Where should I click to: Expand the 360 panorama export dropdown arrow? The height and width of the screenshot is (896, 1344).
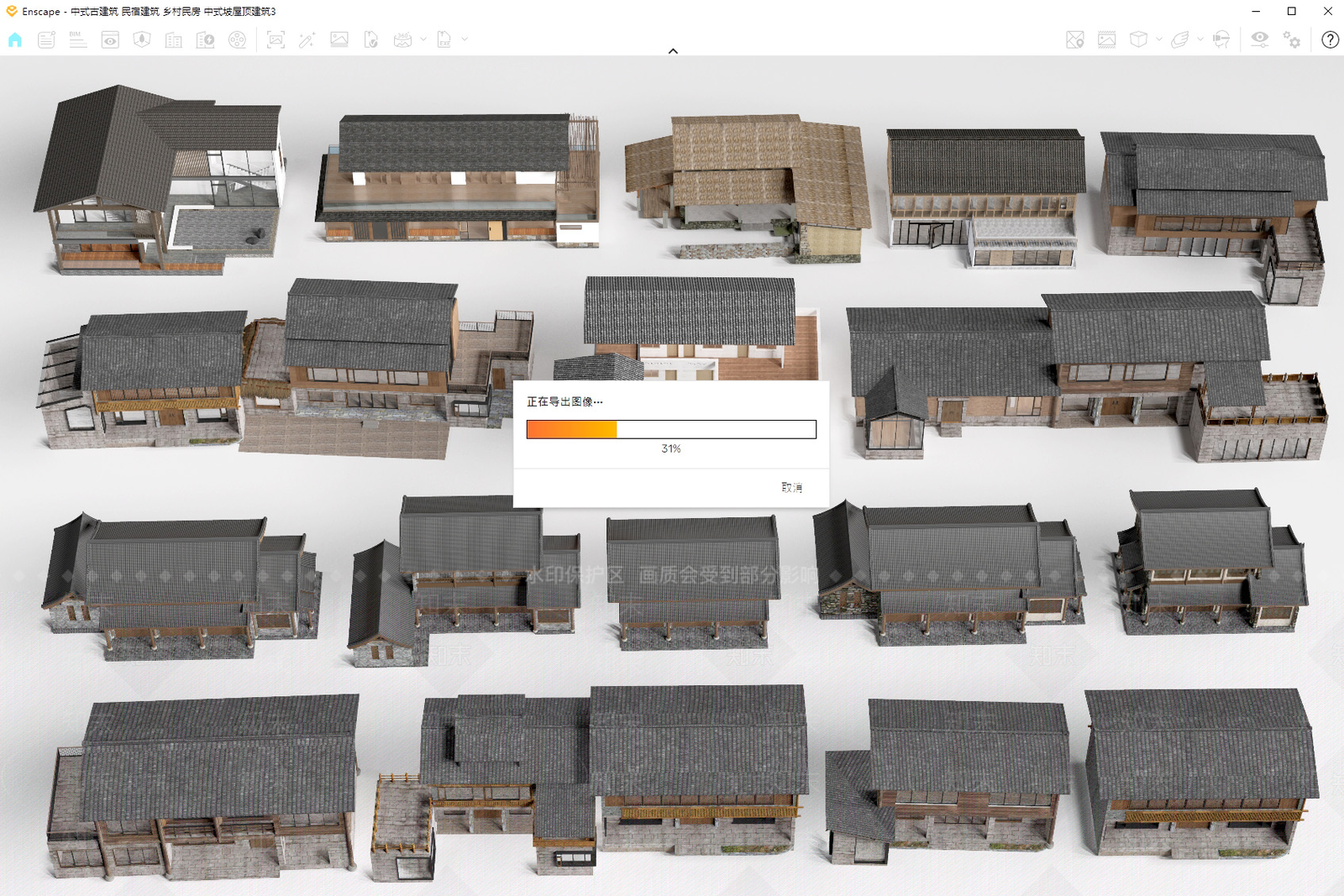click(423, 39)
